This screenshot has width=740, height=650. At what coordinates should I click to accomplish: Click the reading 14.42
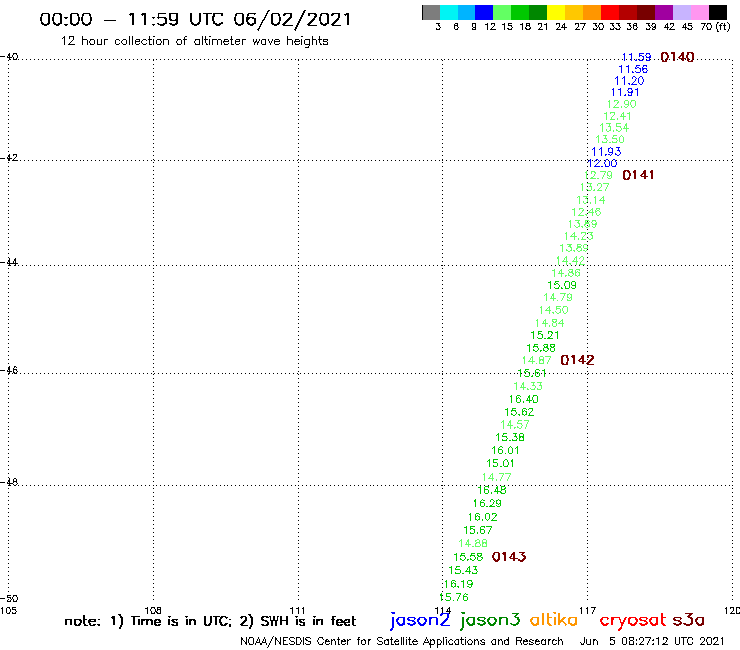pos(570,261)
